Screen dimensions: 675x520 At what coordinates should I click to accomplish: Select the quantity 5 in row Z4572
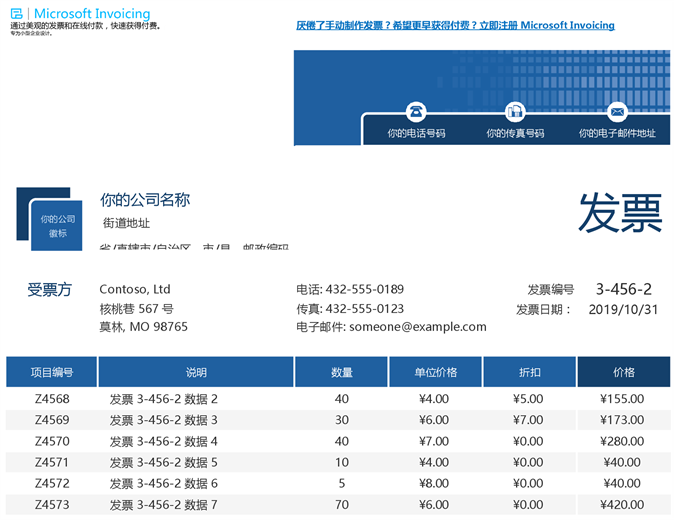(x=342, y=483)
